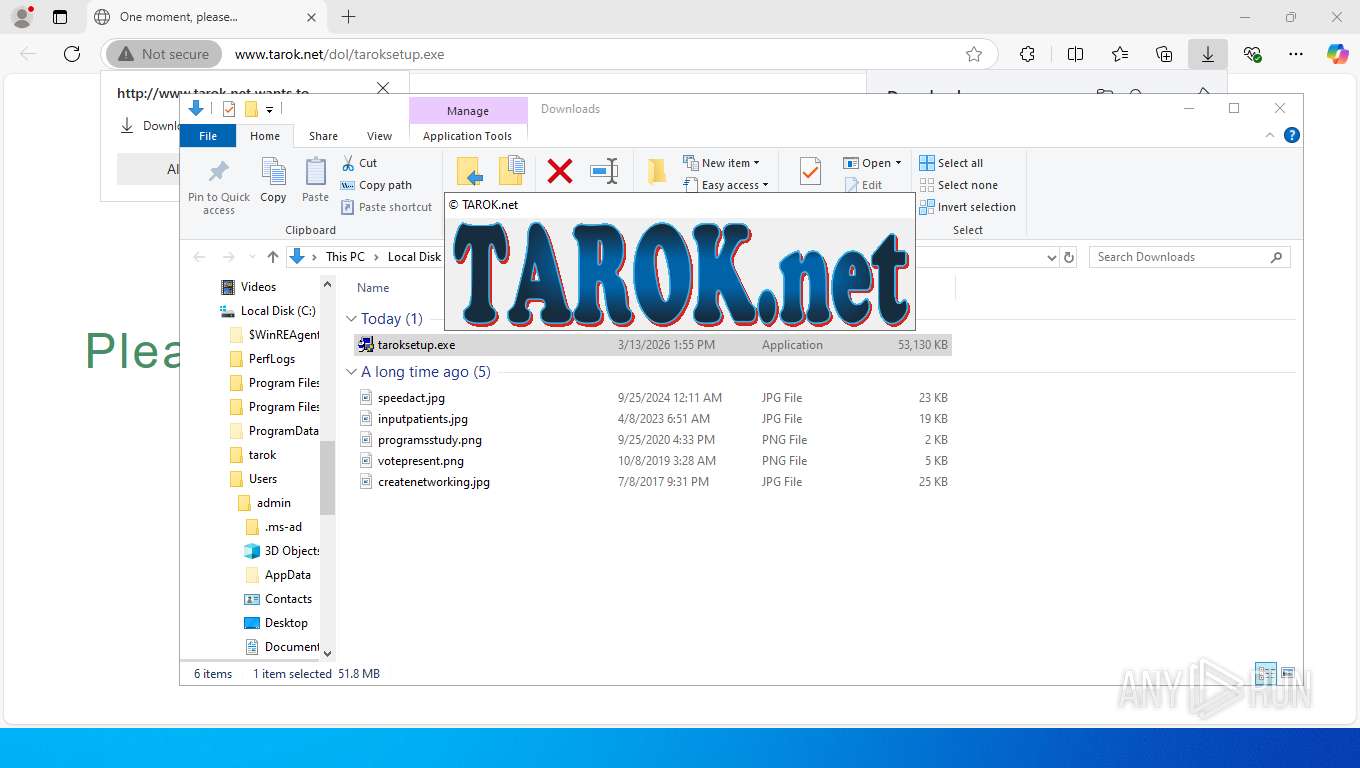Click the Manage contextual tab header

[x=468, y=111]
